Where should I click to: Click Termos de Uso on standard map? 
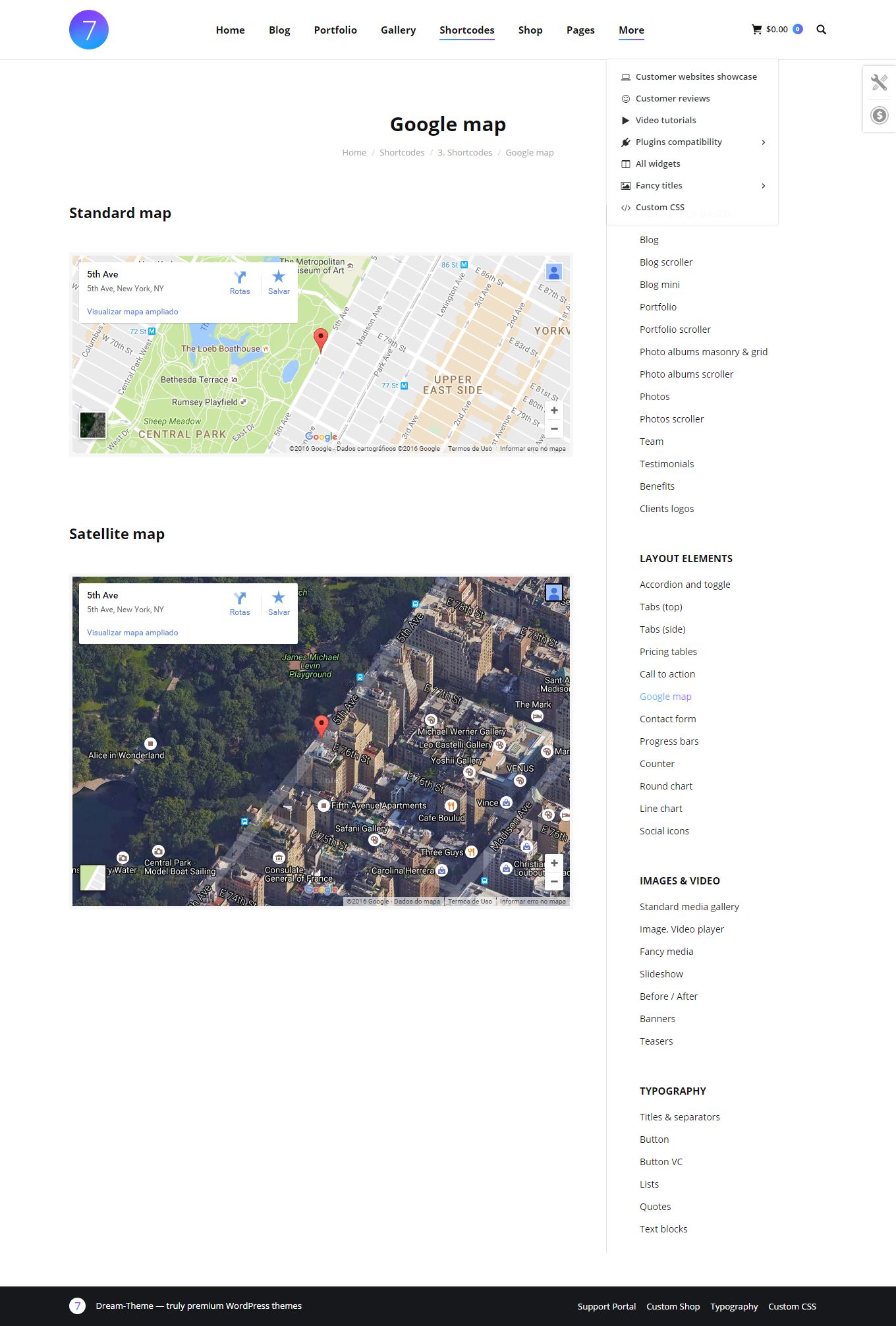point(470,449)
